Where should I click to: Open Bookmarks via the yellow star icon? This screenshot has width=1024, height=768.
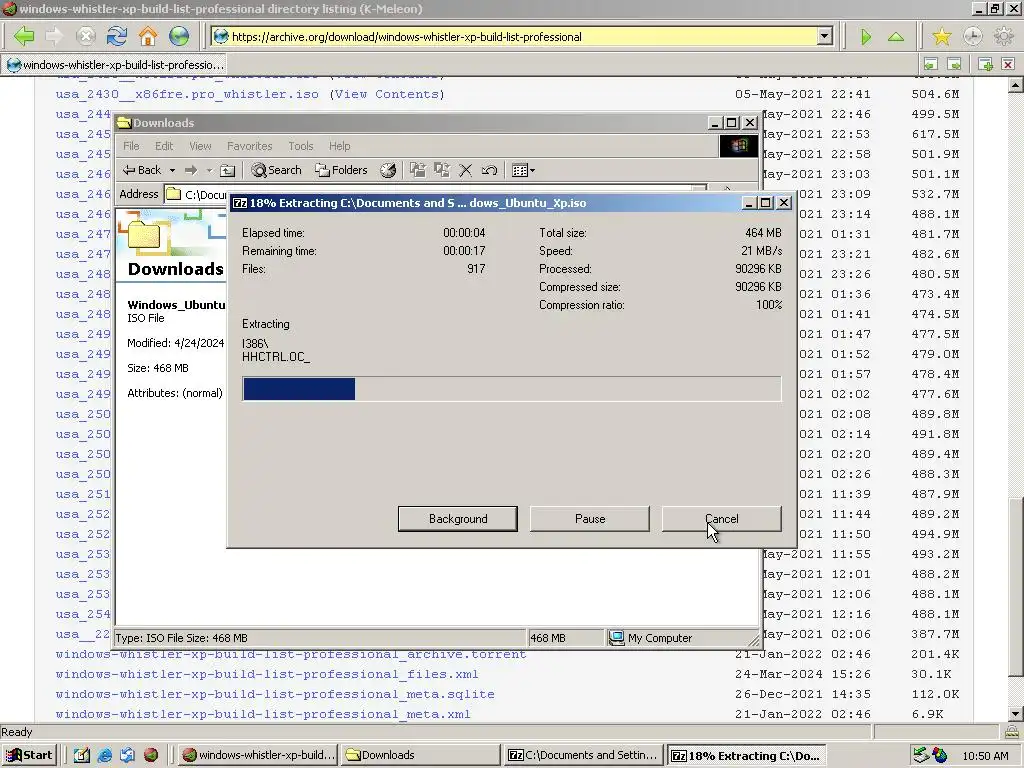(942, 36)
